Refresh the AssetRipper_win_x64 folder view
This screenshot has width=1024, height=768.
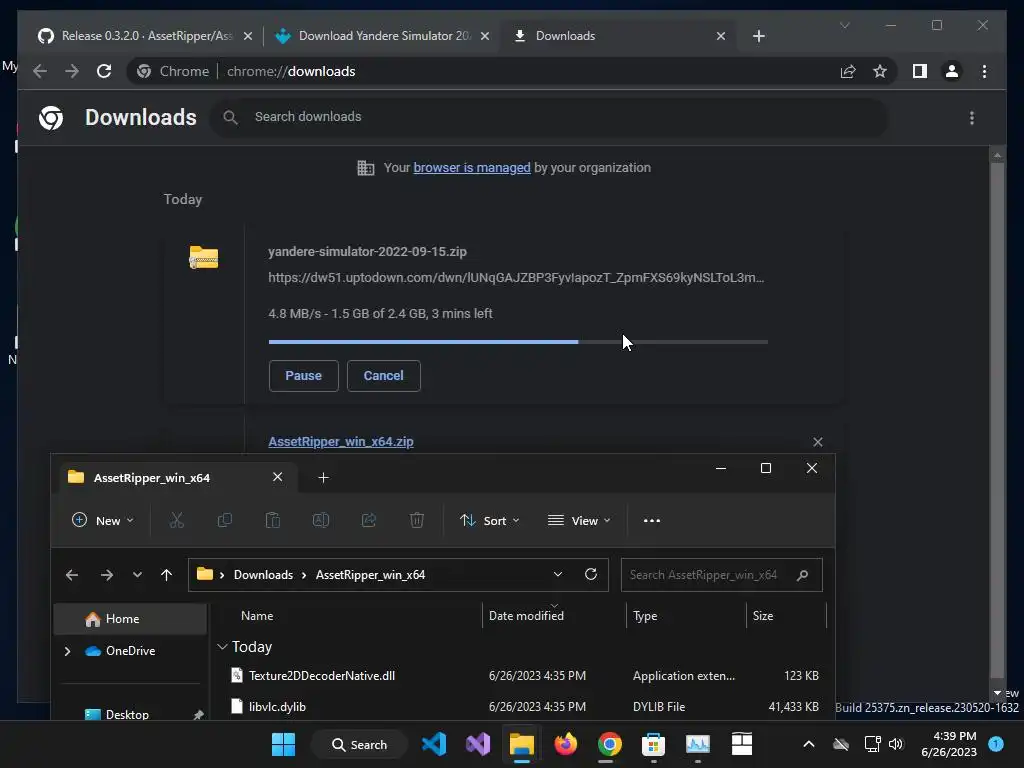[x=591, y=574]
